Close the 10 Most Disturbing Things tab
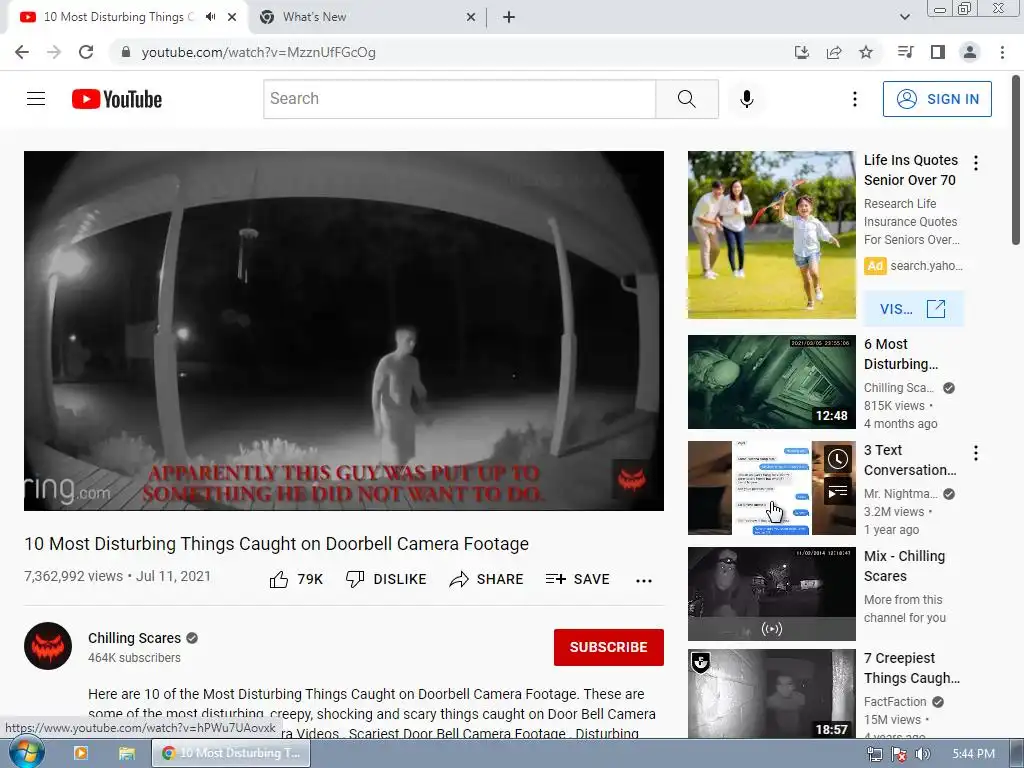 pos(232,17)
